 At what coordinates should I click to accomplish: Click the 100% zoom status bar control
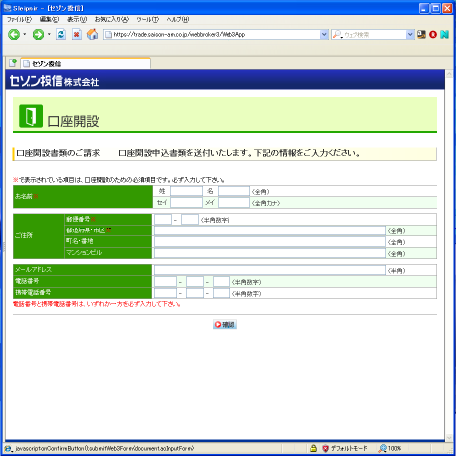[x=390, y=448]
